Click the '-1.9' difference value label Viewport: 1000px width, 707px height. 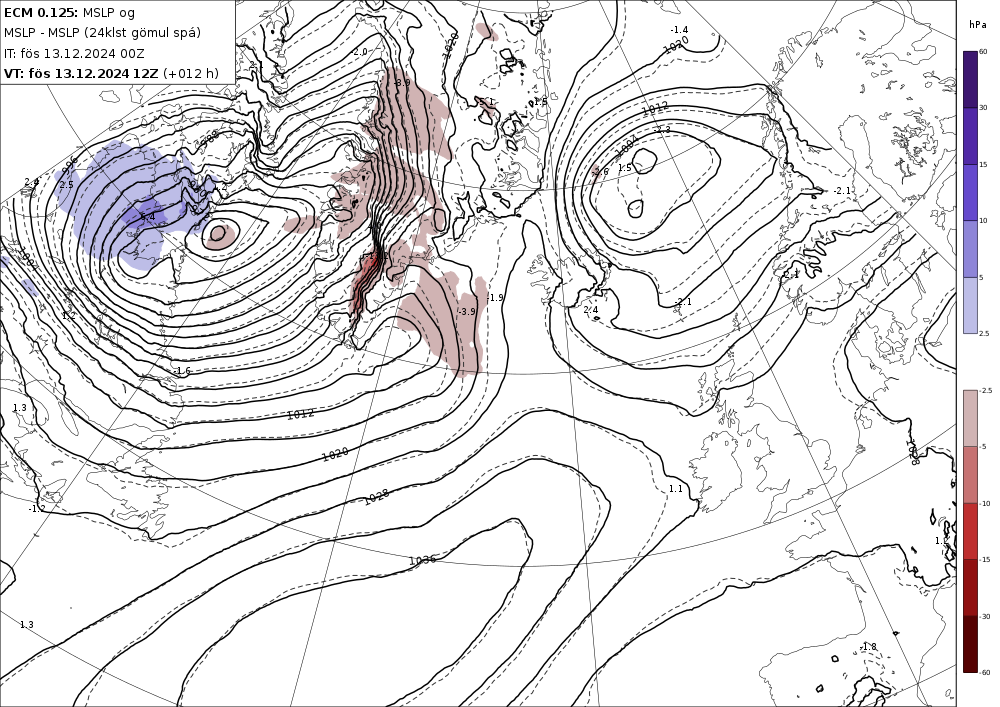(495, 298)
